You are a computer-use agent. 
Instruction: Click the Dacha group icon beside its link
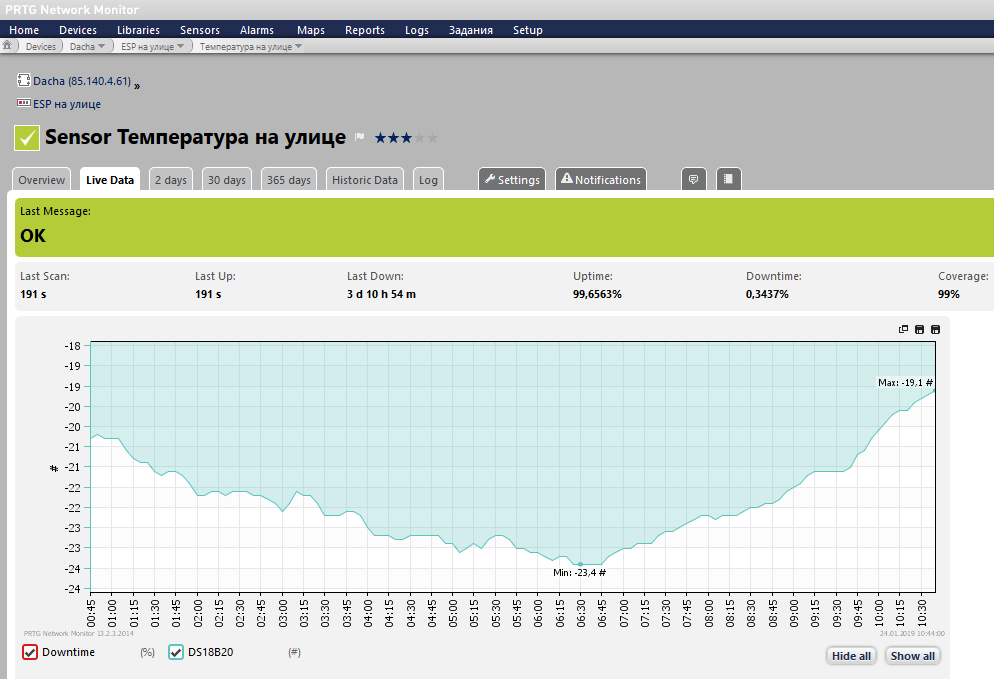click(23, 81)
